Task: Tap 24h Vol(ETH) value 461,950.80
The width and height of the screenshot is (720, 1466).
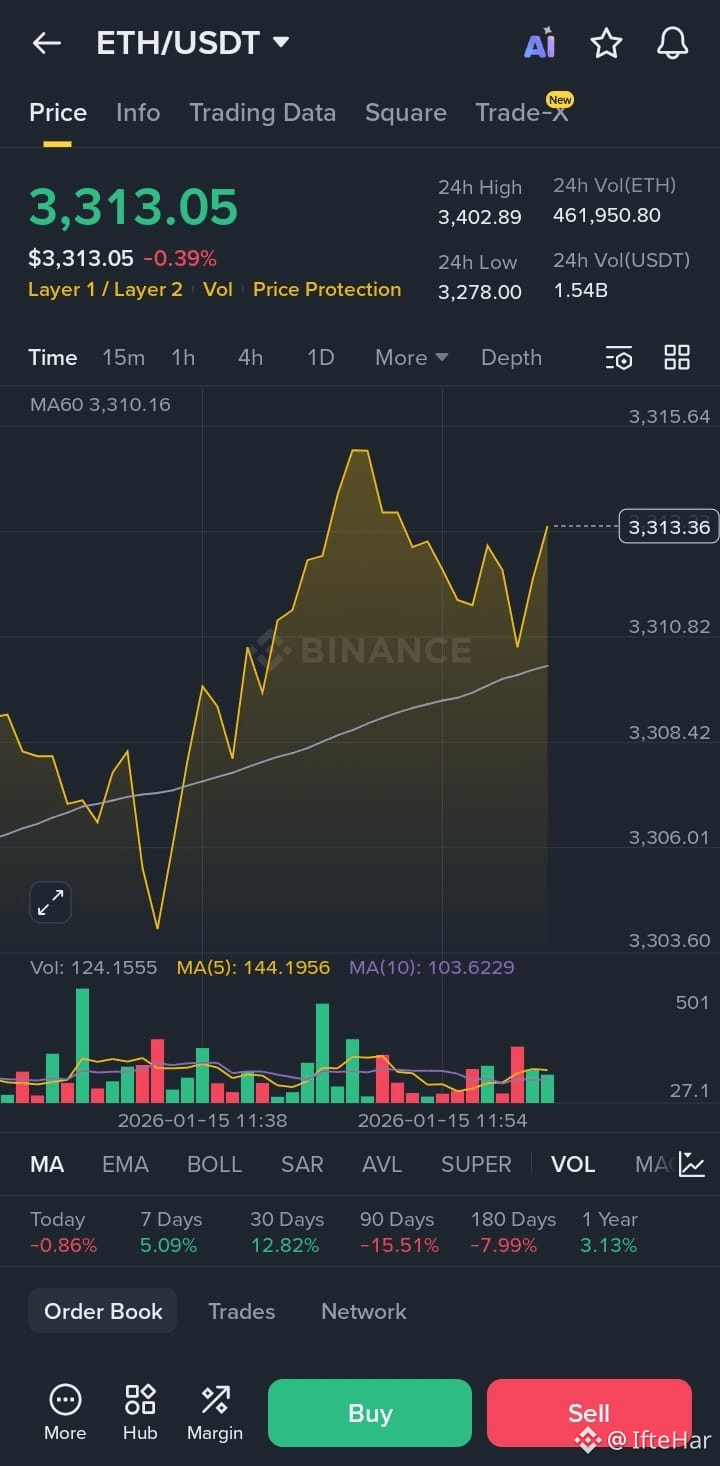Action: coord(607,215)
